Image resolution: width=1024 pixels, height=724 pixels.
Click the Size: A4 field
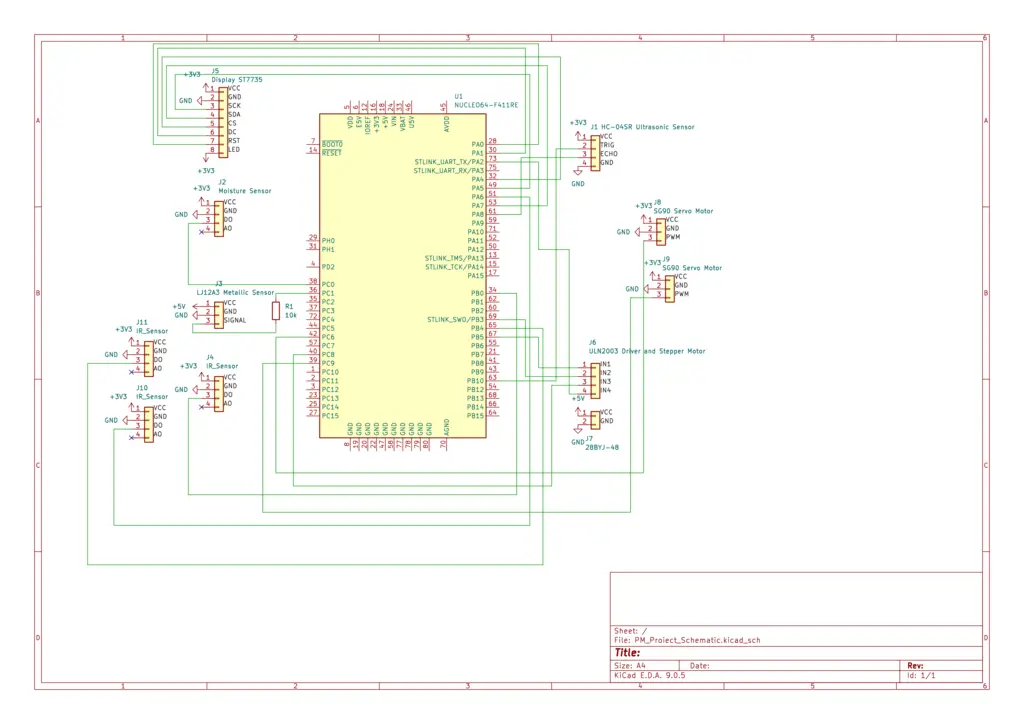[x=630, y=666]
